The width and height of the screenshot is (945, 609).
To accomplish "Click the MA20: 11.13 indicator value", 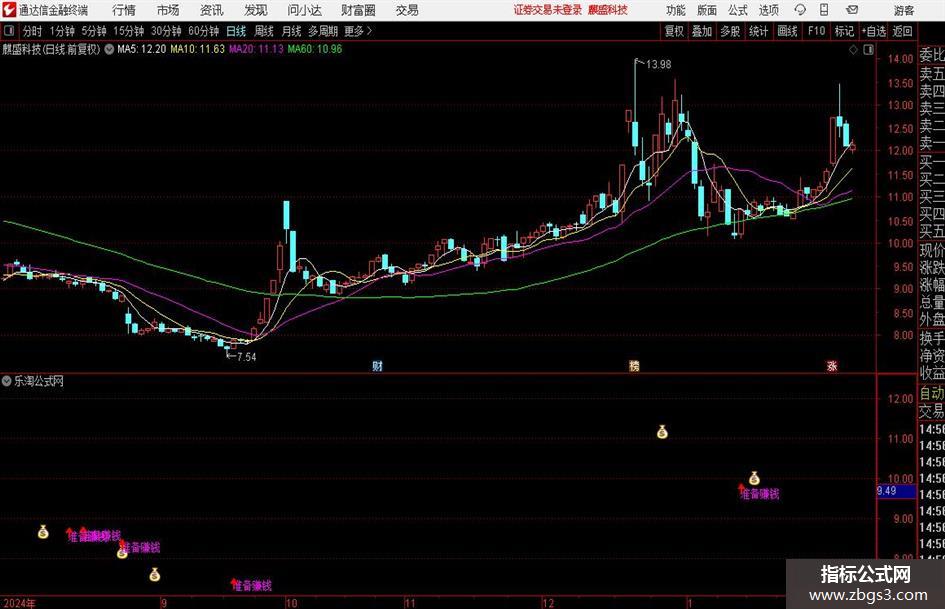I will (256, 49).
